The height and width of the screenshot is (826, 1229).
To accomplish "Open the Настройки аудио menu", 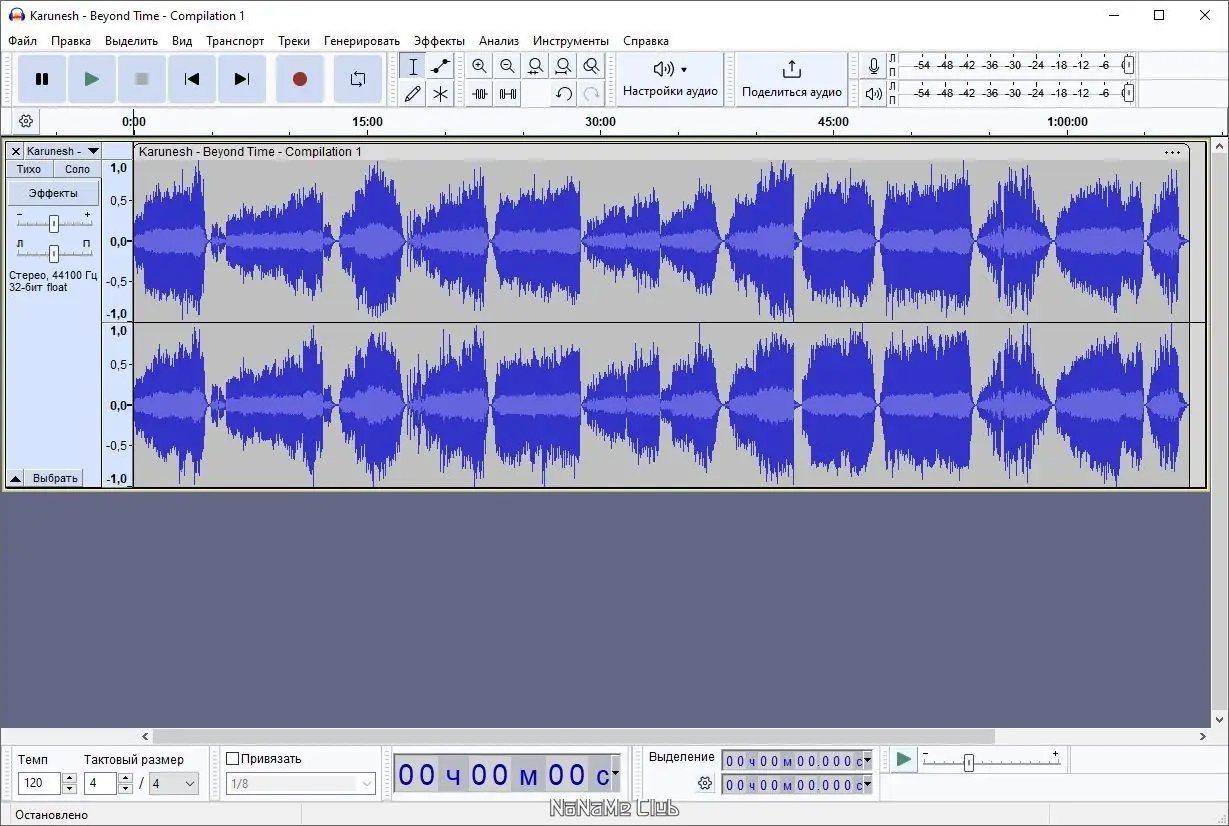I will point(670,79).
